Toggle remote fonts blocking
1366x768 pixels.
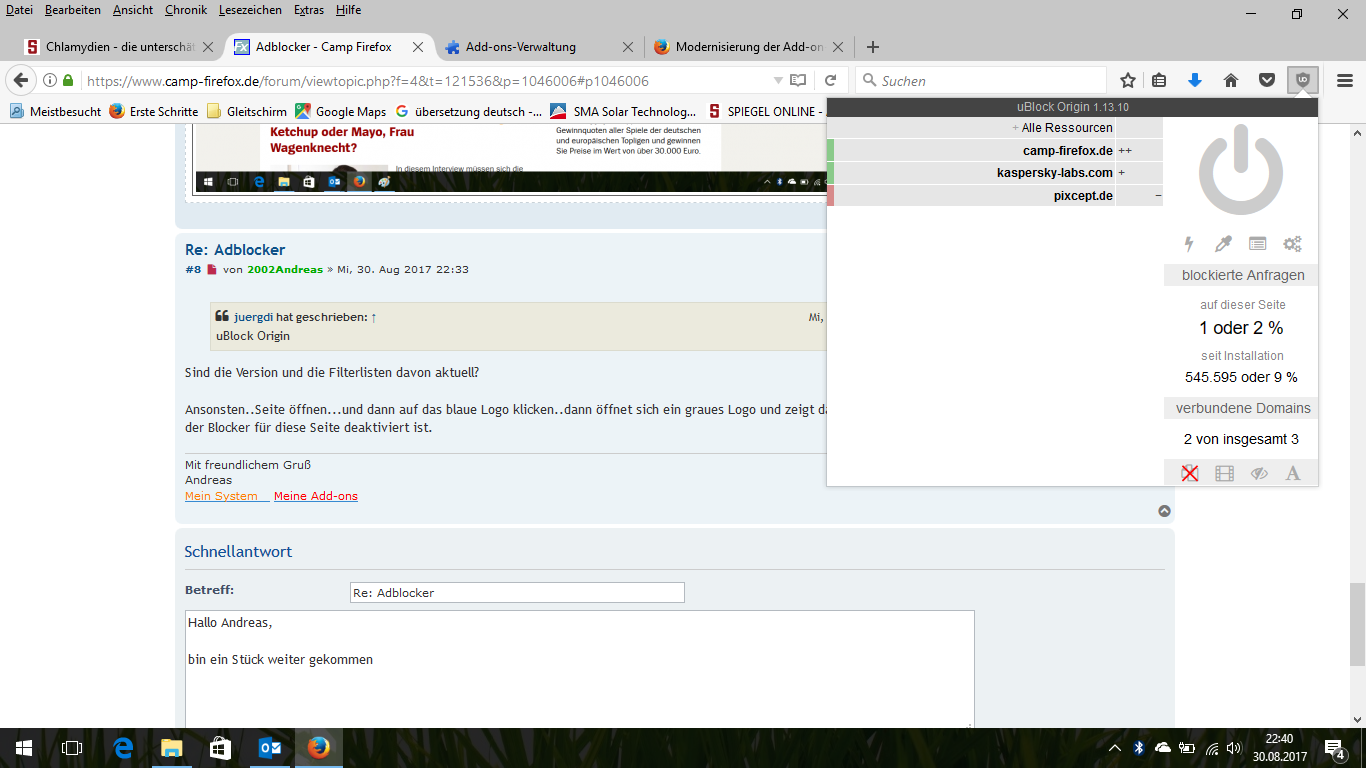click(x=1293, y=473)
